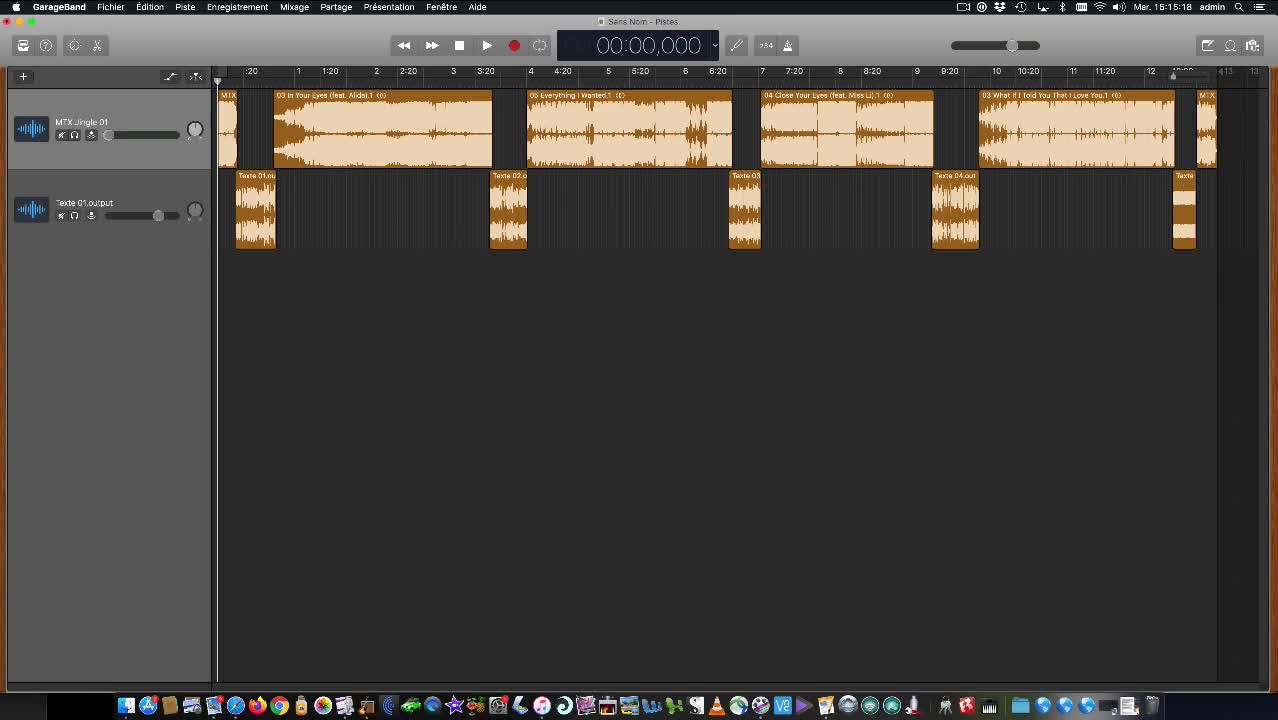Open the Piste menu
Screen dimensions: 1278x720
[185, 7]
